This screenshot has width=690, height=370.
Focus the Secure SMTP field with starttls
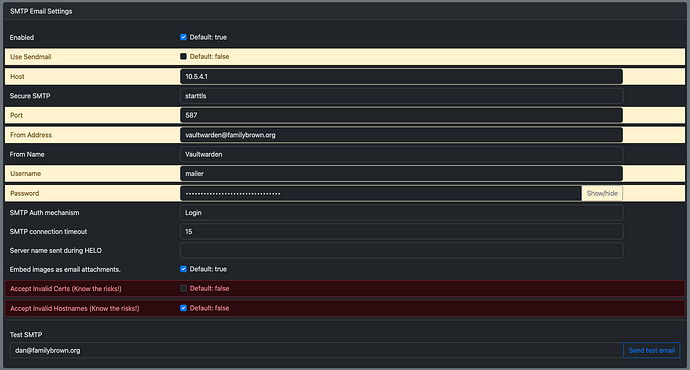tap(401, 96)
